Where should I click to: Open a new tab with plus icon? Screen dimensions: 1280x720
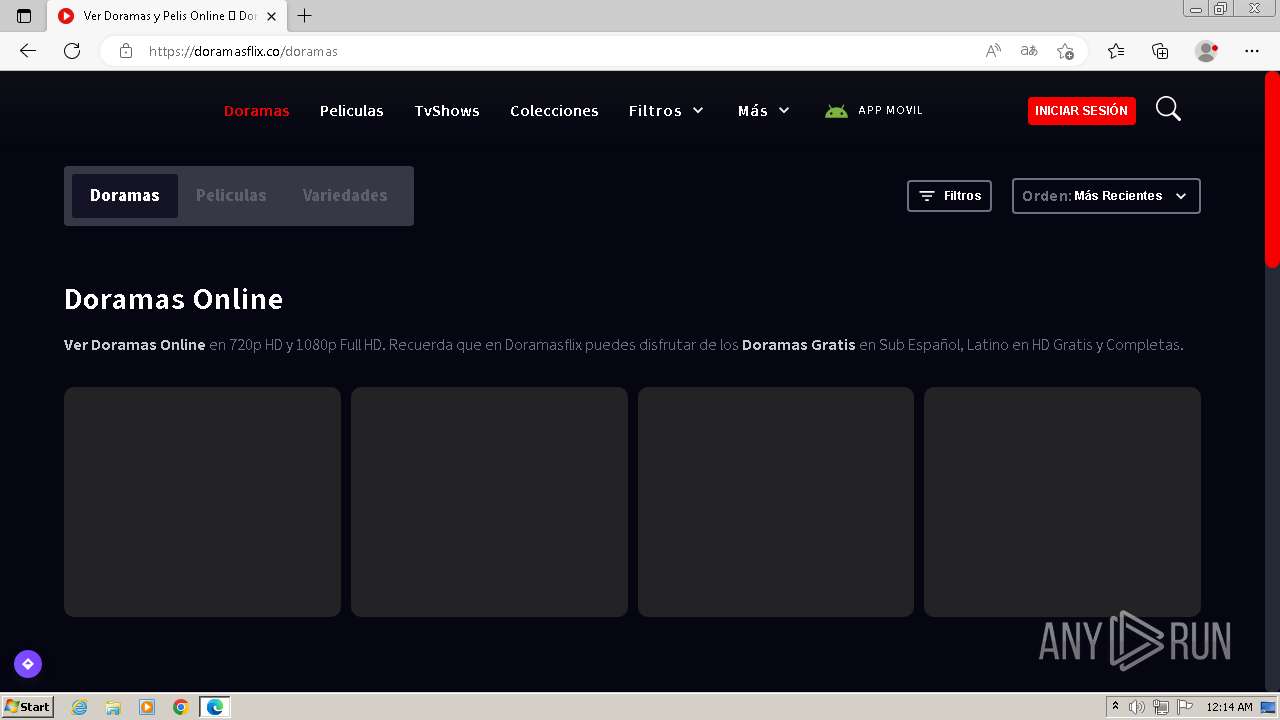click(305, 16)
